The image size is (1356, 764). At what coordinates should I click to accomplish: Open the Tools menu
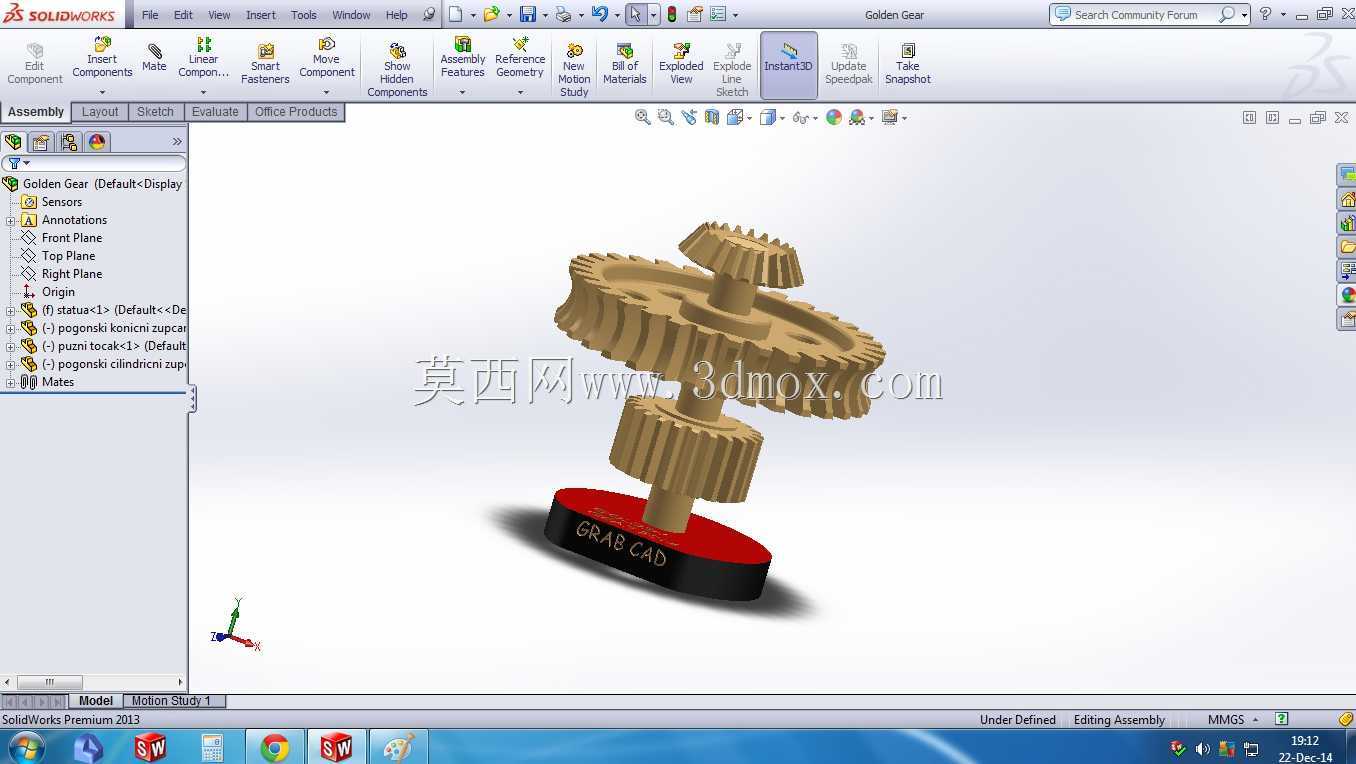point(304,15)
